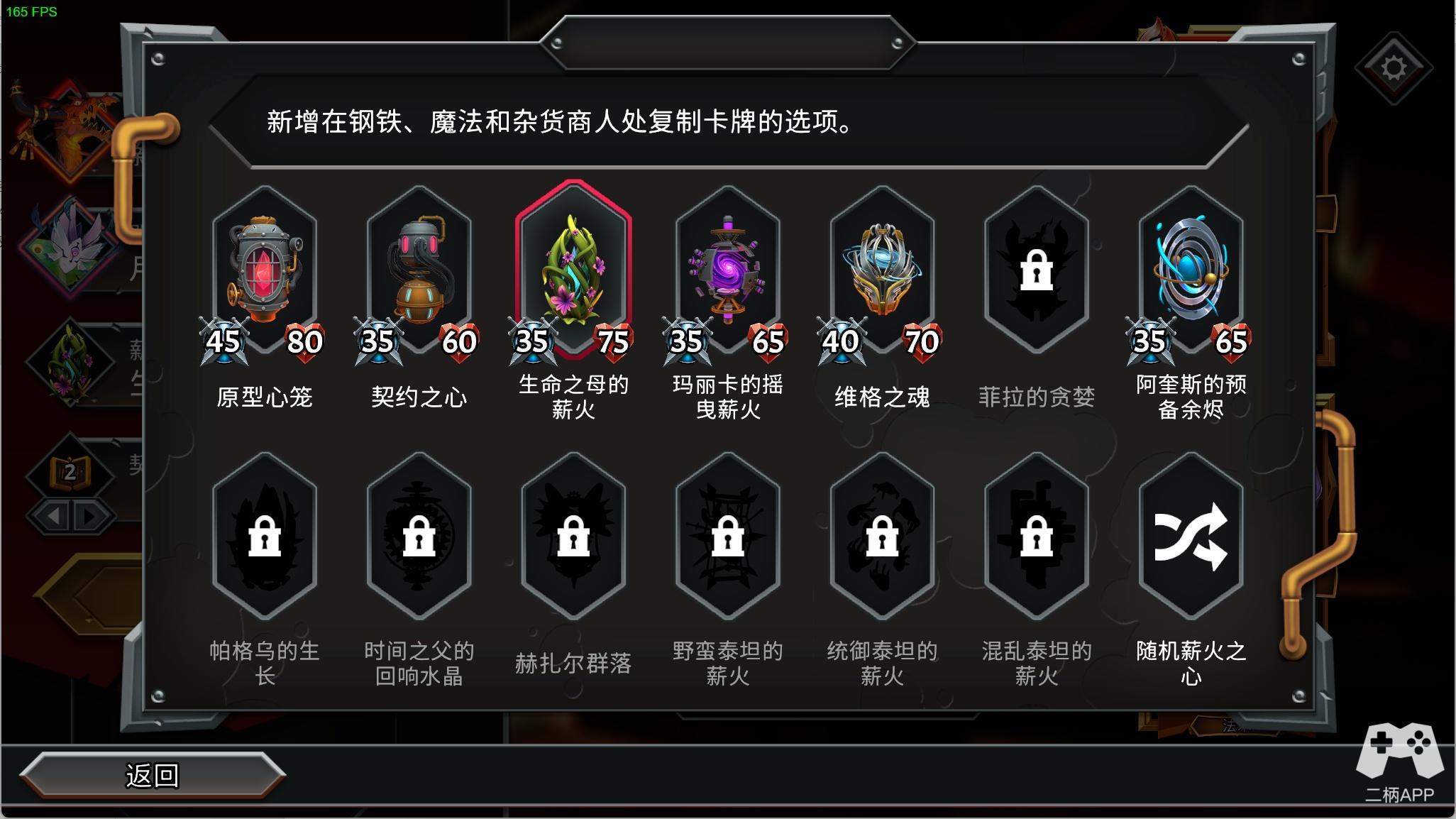Click the left arrow stepper under book
This screenshot has width=1456, height=819.
pyautogui.click(x=52, y=516)
